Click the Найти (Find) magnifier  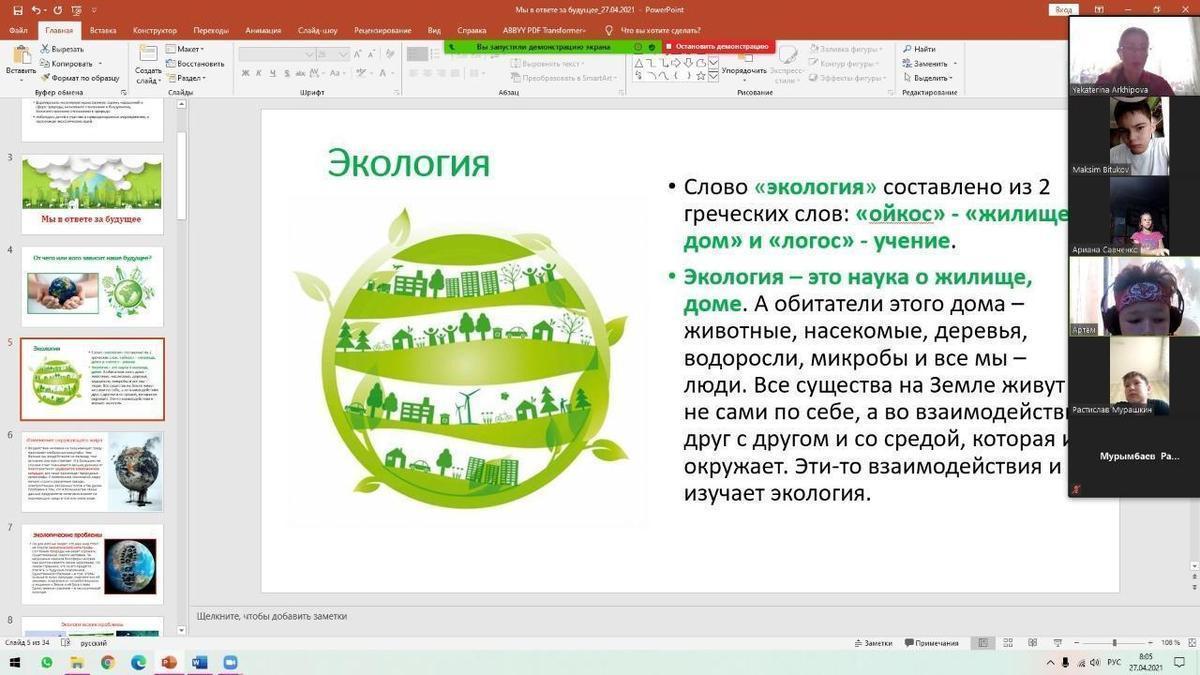click(x=918, y=49)
